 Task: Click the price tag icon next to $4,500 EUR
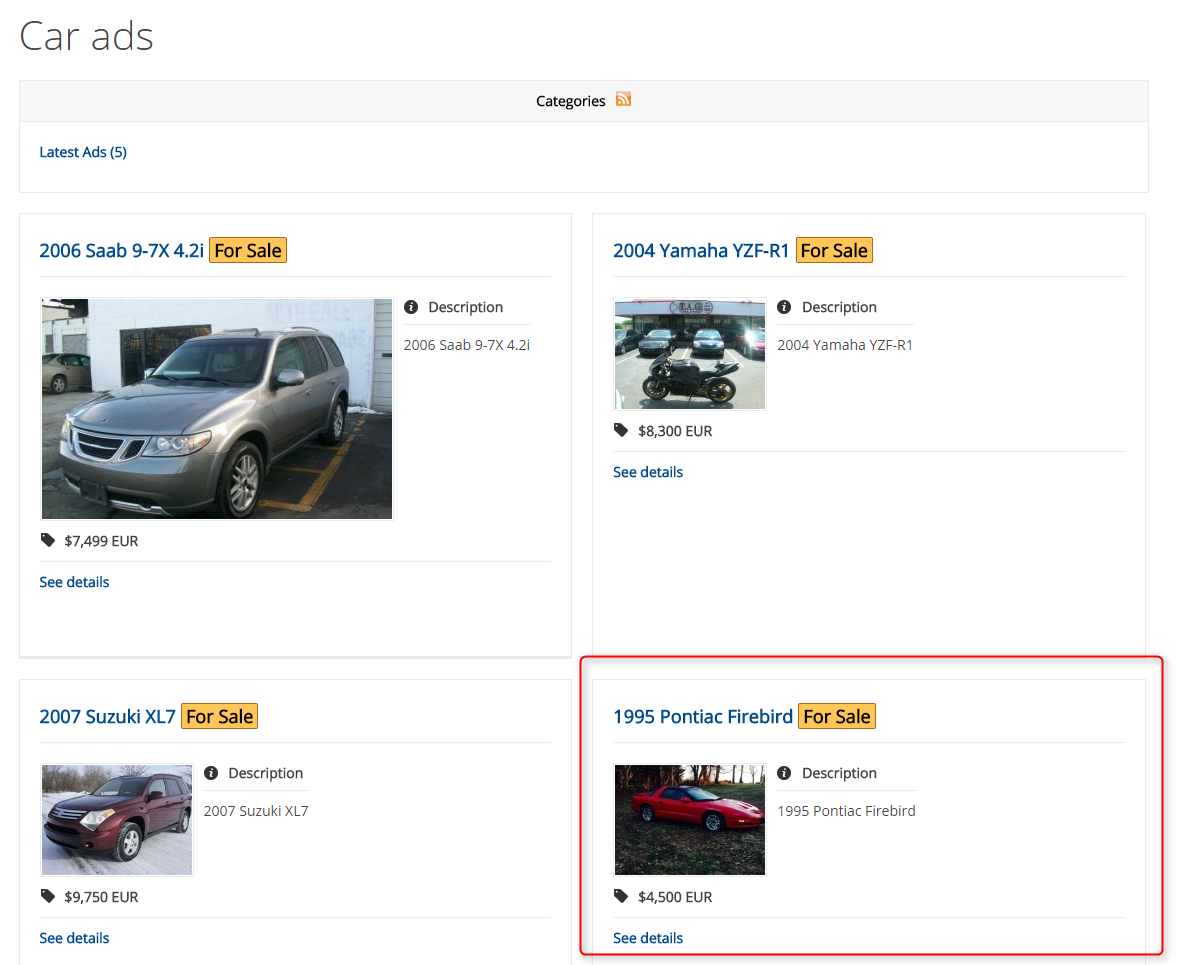621,896
